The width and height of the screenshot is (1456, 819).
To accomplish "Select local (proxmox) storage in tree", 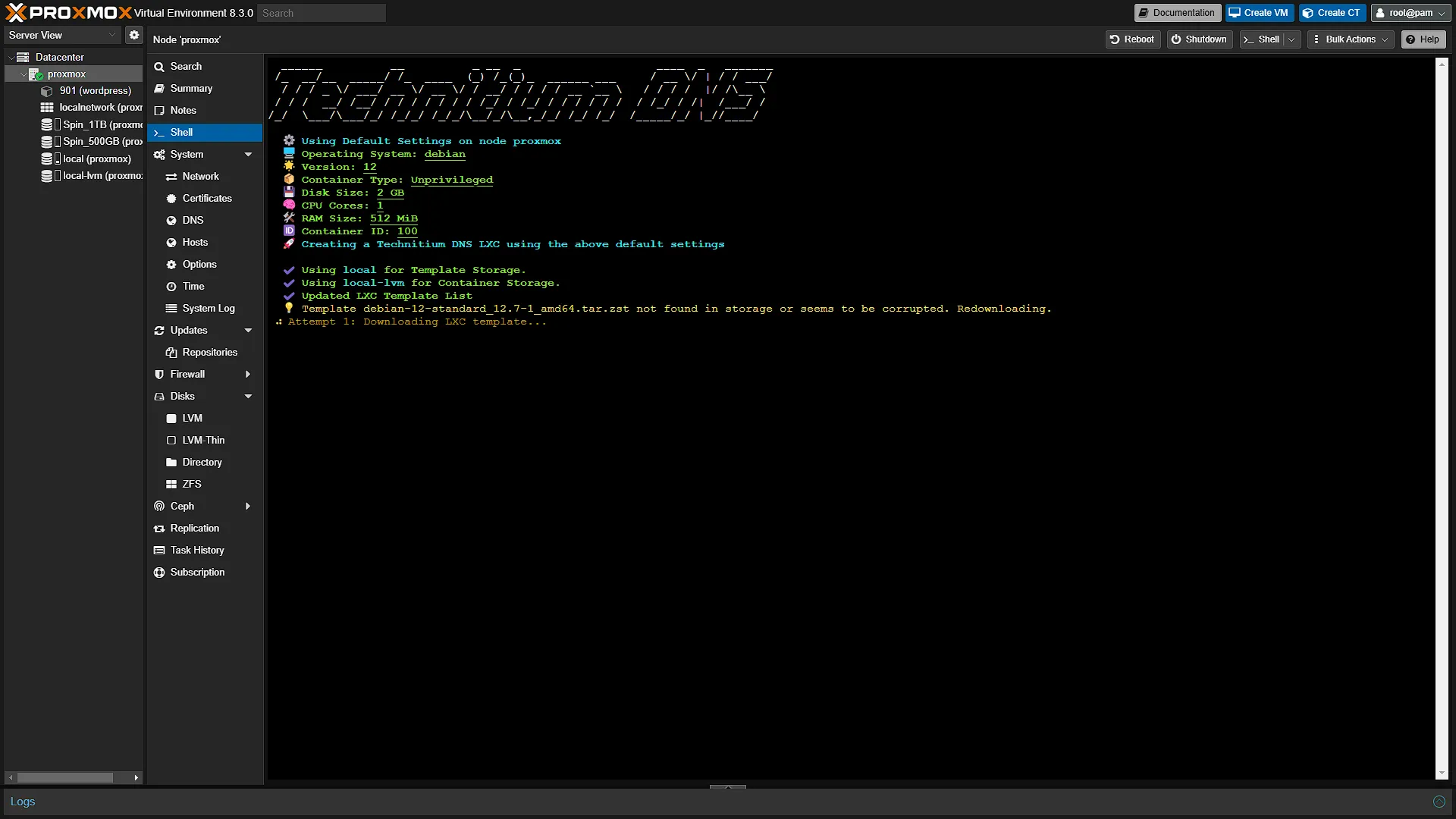I will coord(86,158).
